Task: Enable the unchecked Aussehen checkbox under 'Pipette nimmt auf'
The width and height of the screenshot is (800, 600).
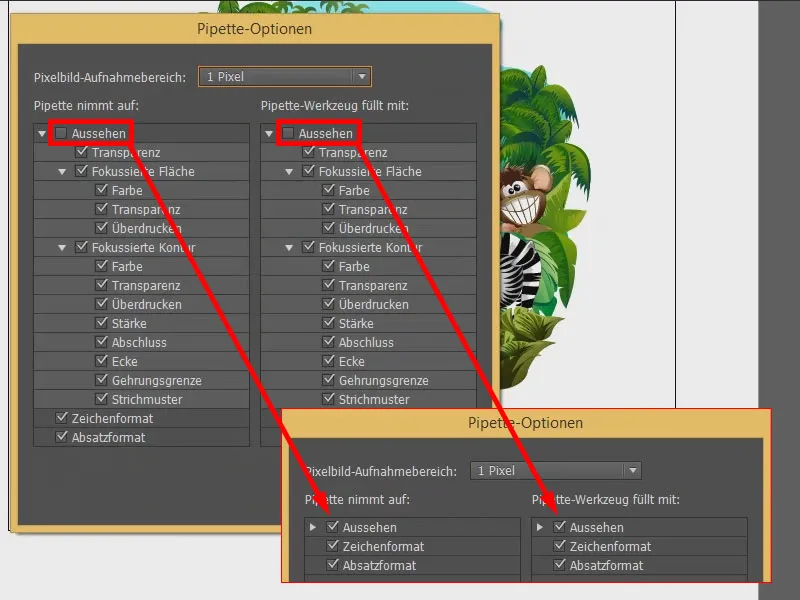Action: tap(61, 133)
